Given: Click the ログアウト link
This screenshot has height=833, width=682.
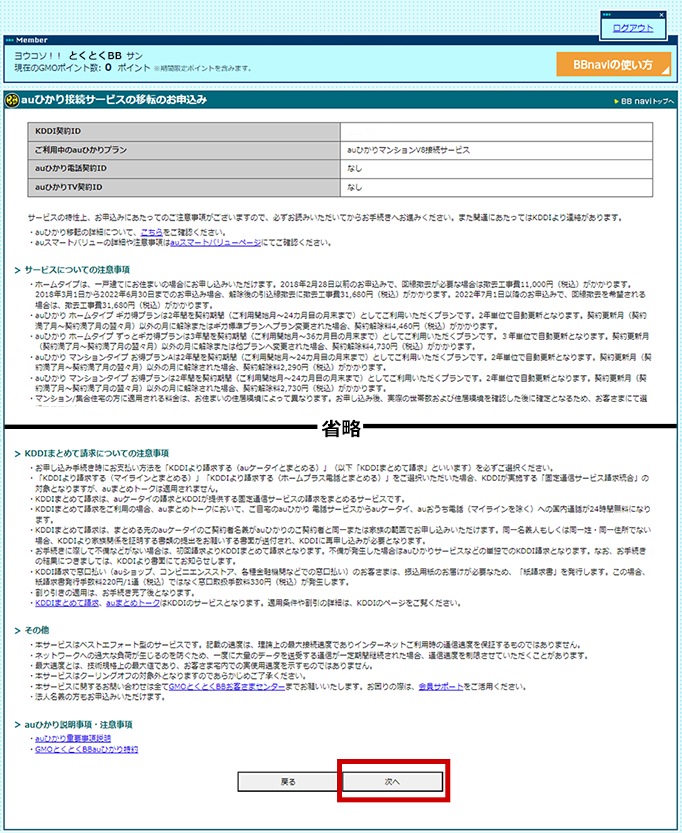Looking at the screenshot, I should click(634, 28).
